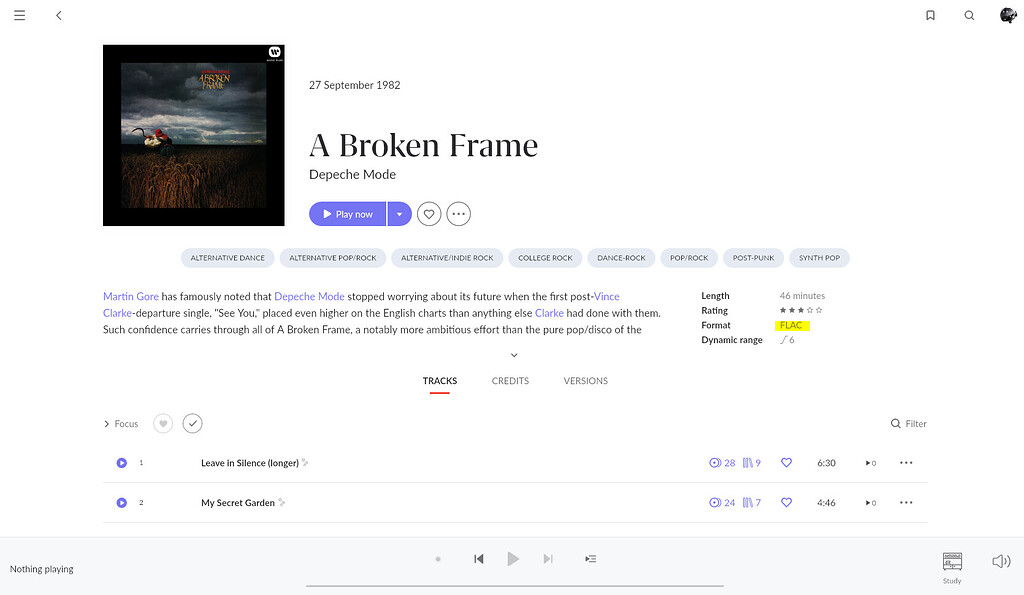
Task: Click the A Broken Frame album cover
Action: click(x=194, y=135)
